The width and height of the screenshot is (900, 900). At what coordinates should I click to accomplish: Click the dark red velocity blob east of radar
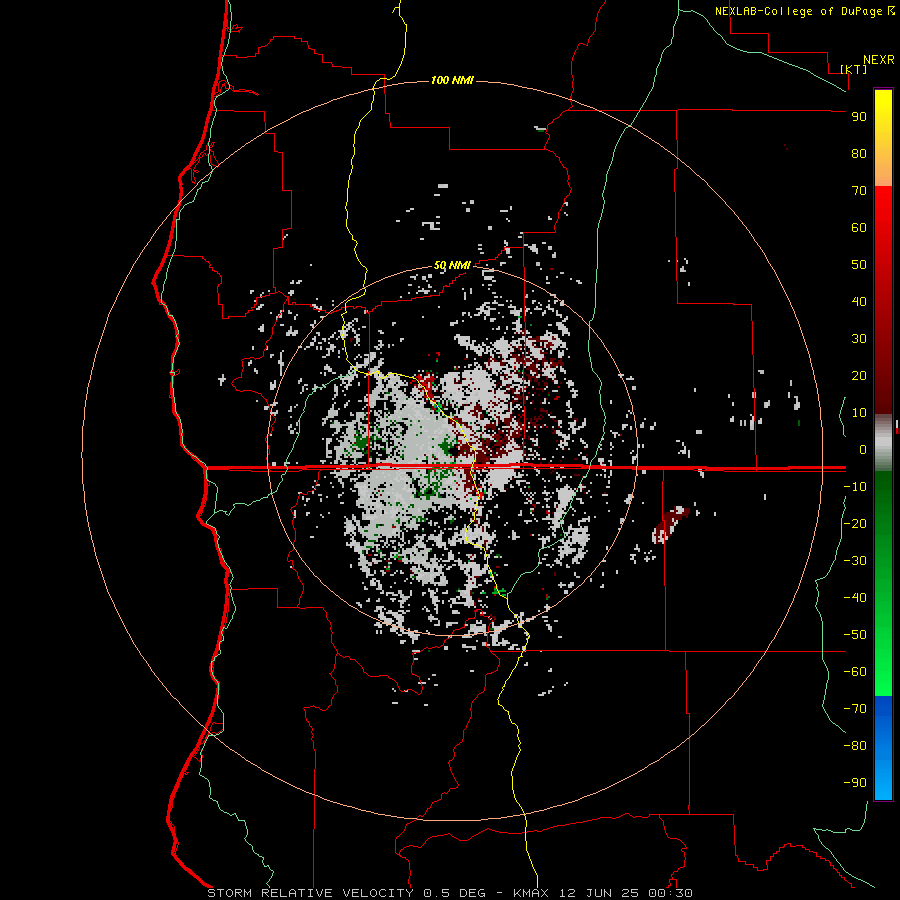pos(670,524)
